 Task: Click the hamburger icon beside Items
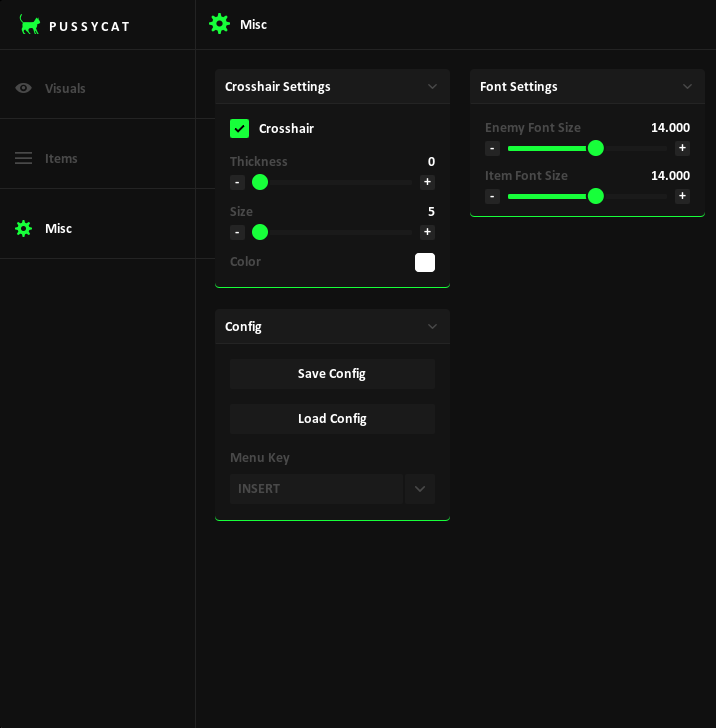[23, 158]
